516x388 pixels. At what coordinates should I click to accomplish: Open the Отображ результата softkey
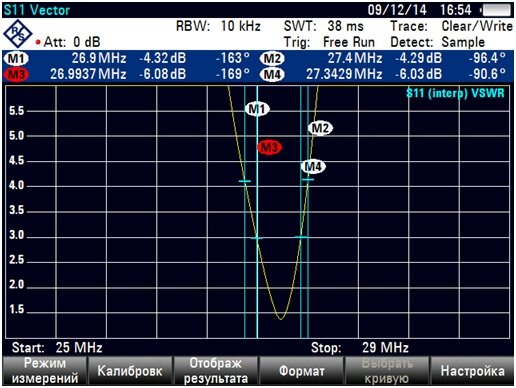tap(216, 371)
